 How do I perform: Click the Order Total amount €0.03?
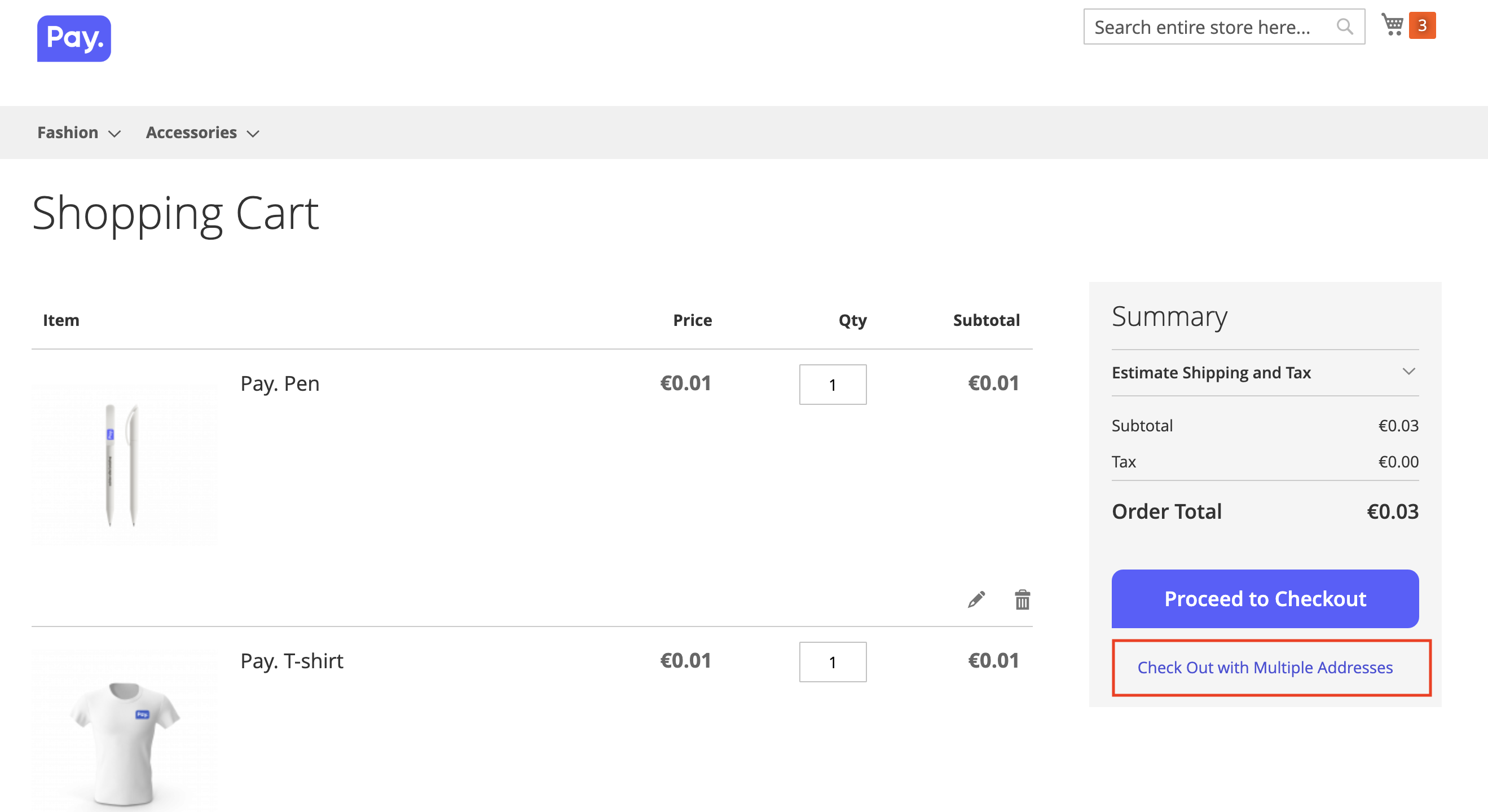coord(1393,511)
